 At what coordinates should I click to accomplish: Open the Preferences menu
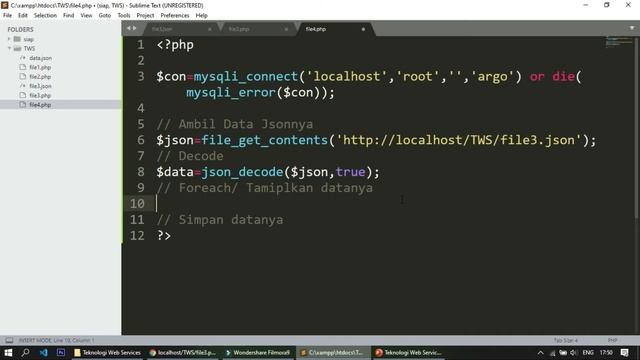pyautogui.click(x=175, y=15)
